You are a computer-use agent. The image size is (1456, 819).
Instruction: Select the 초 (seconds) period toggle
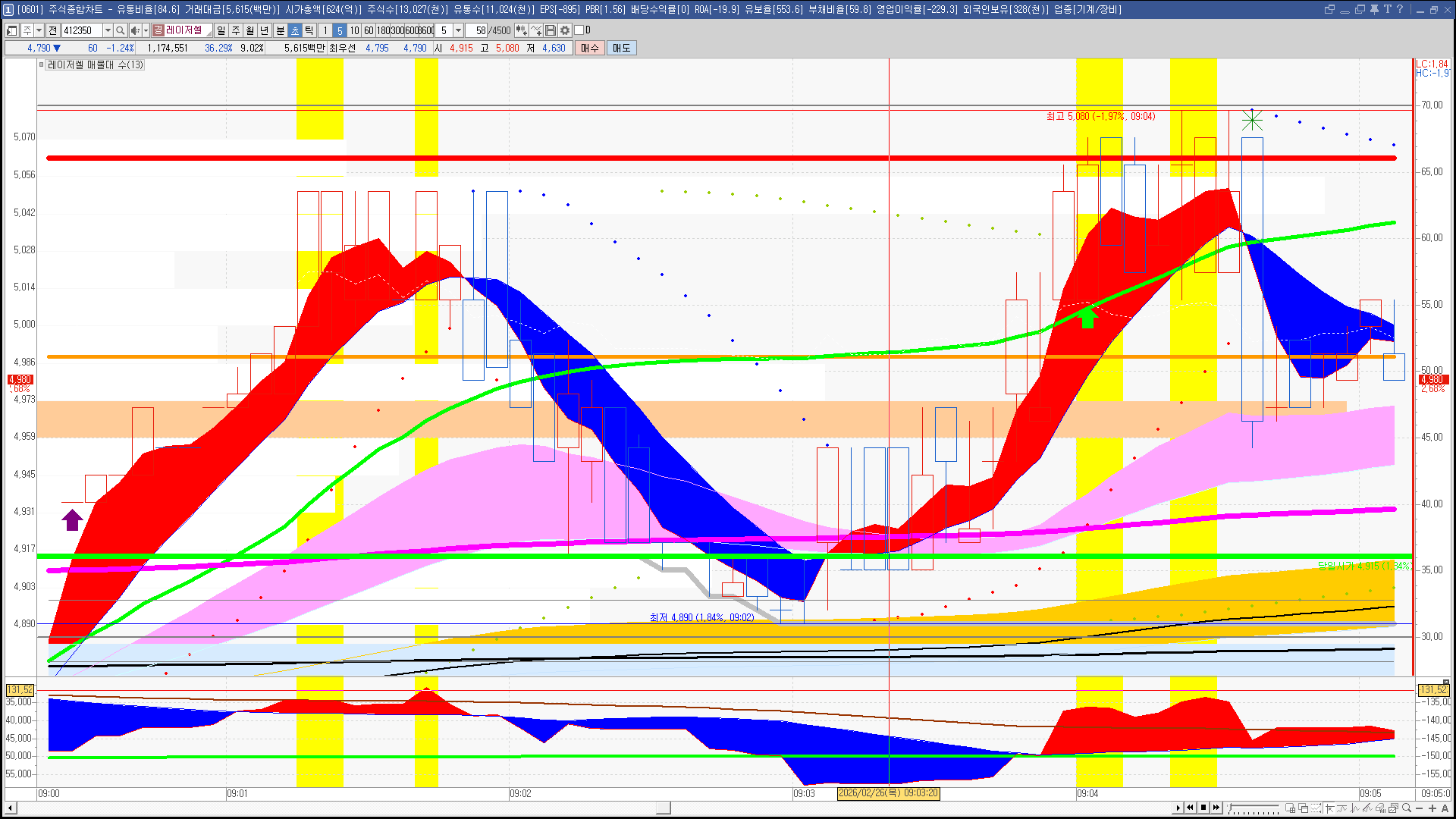click(x=295, y=30)
